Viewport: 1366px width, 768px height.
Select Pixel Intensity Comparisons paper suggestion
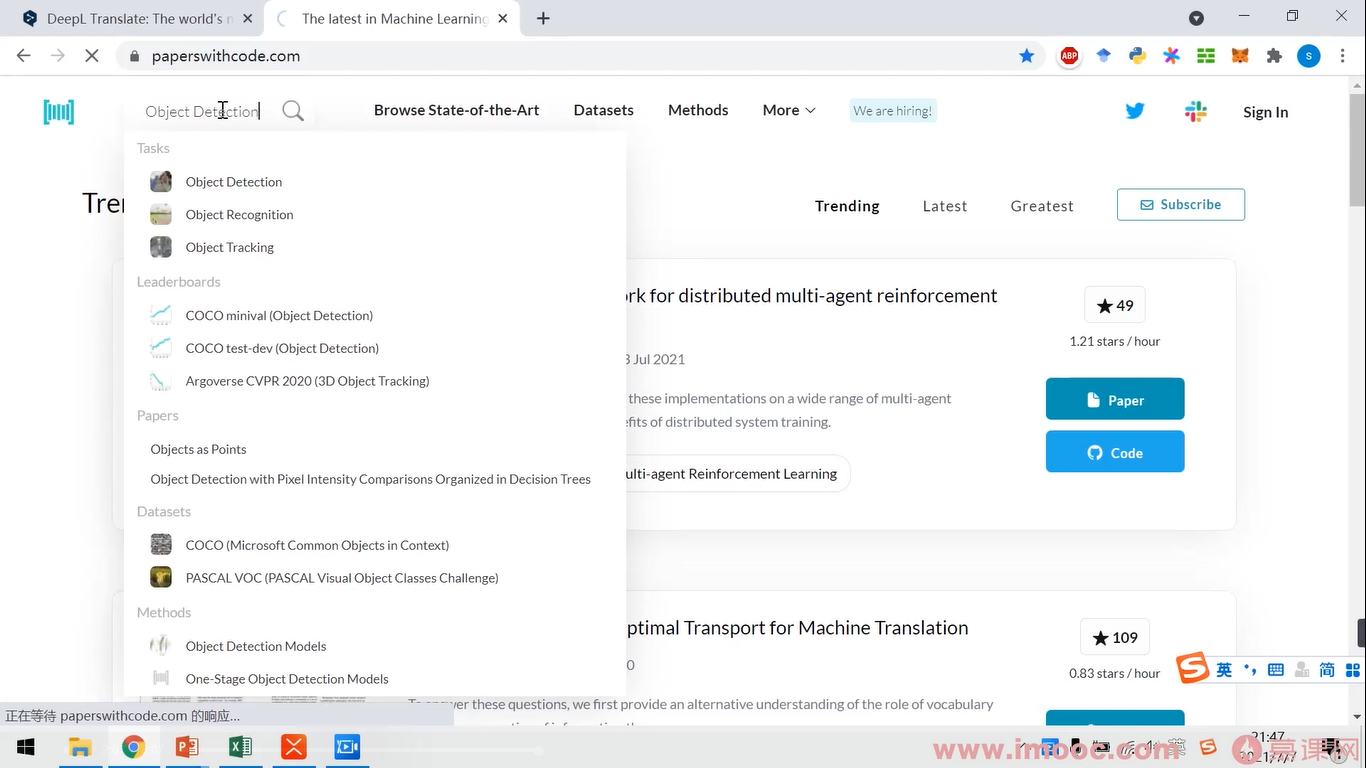tap(370, 480)
